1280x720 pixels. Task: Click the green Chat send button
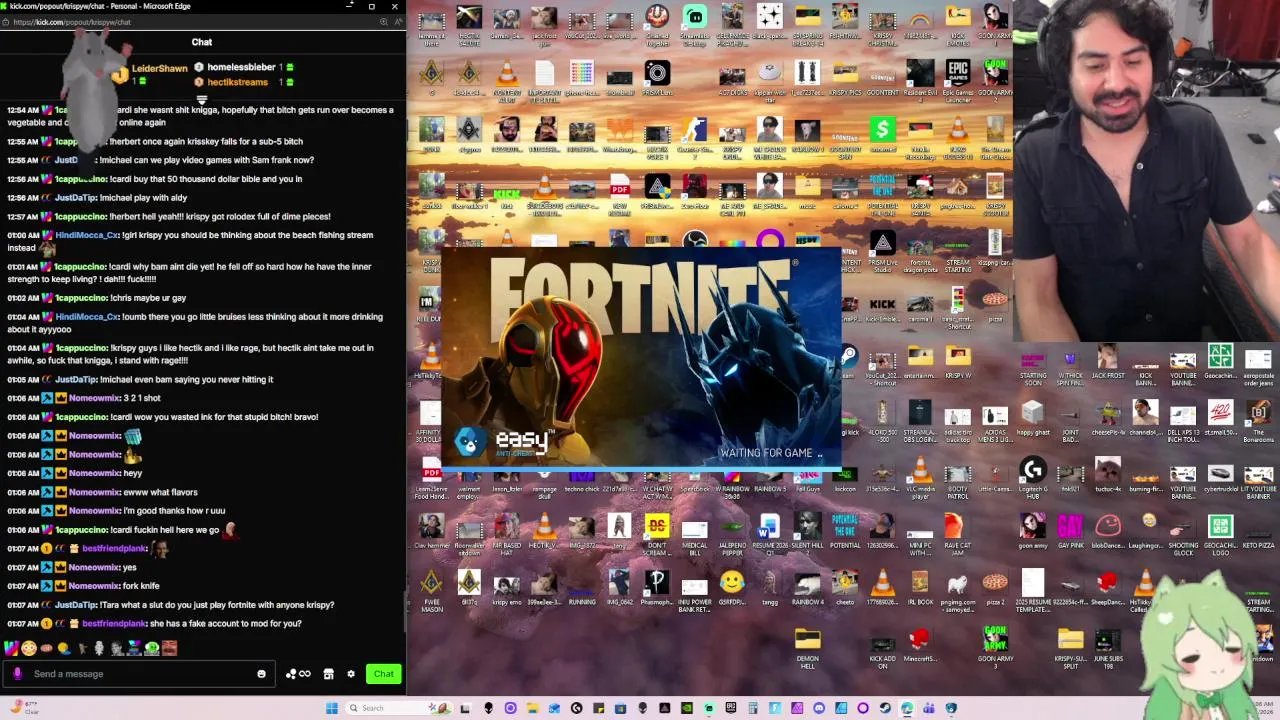coord(383,674)
